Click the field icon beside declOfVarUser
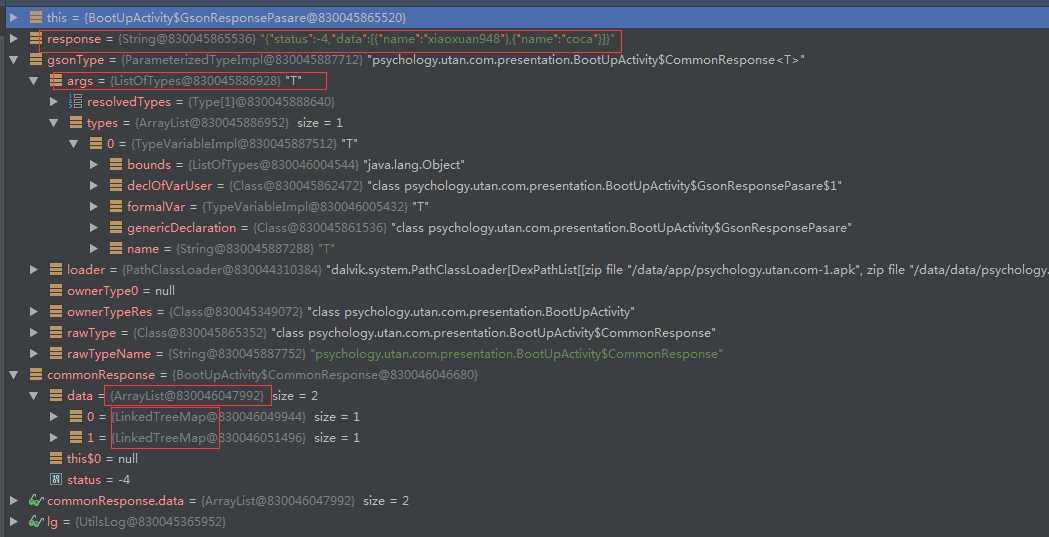The image size is (1049, 537). click(x=116, y=186)
